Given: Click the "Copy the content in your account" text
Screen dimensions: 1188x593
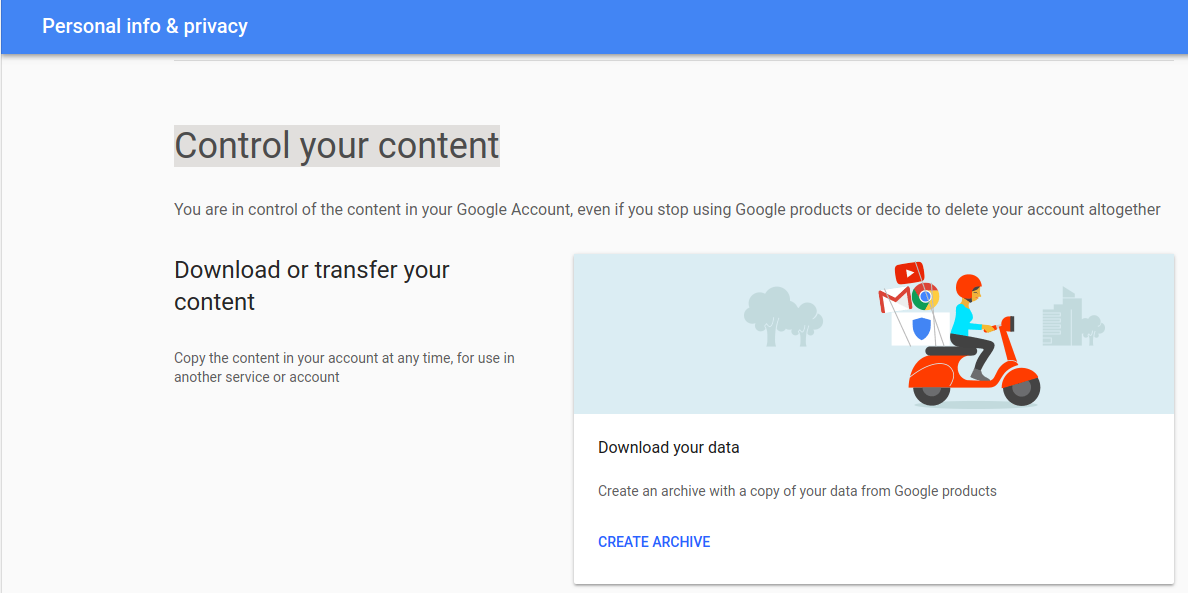Looking at the screenshot, I should click(x=344, y=367).
